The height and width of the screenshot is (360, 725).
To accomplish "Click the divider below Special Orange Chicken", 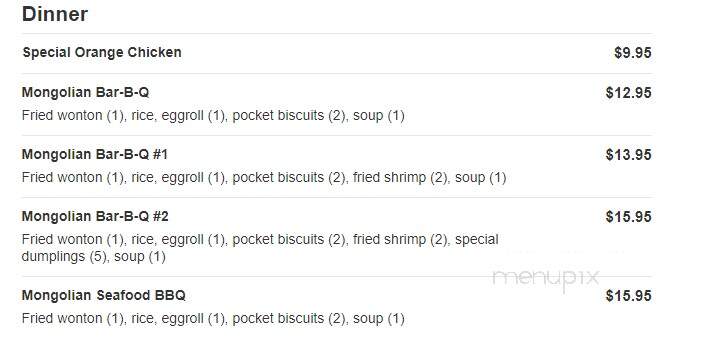I will coord(337,73).
